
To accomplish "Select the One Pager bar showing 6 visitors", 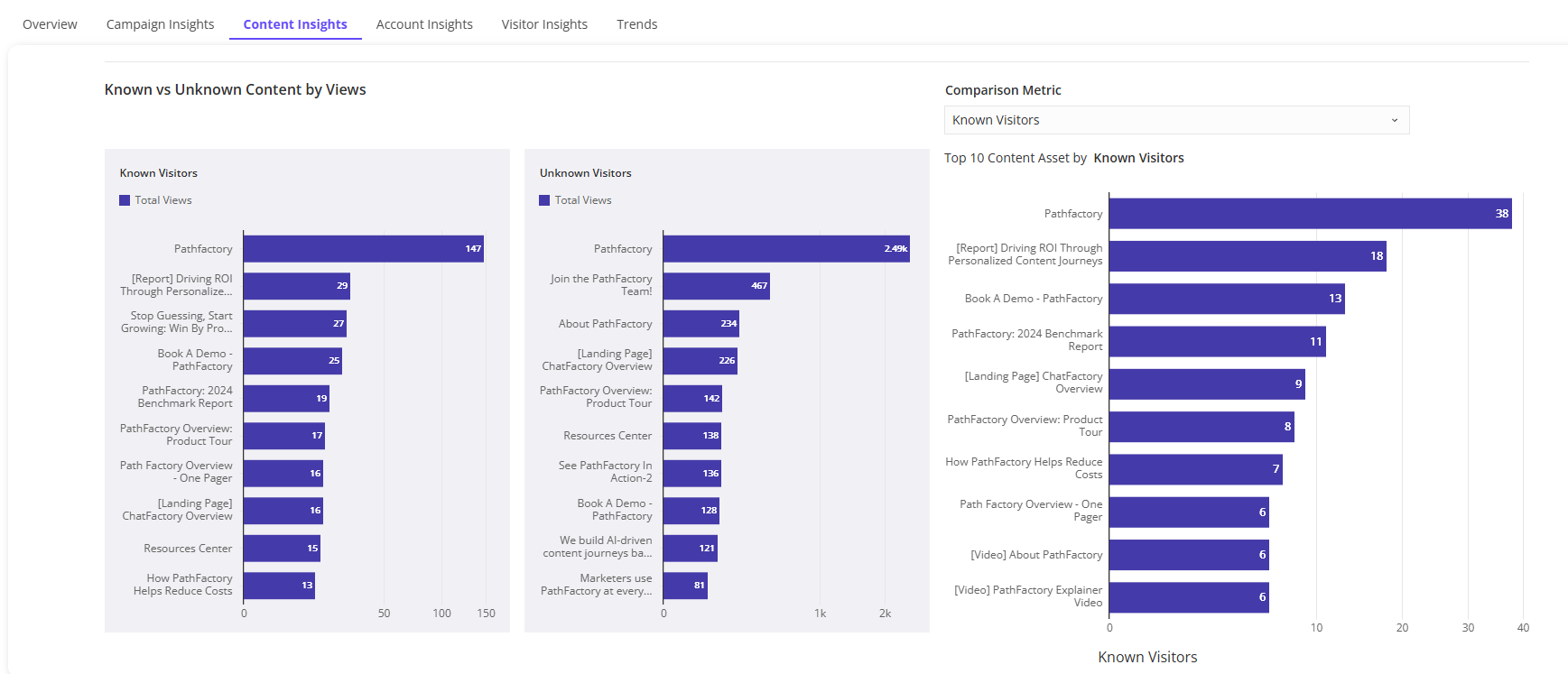I will click(x=1189, y=512).
